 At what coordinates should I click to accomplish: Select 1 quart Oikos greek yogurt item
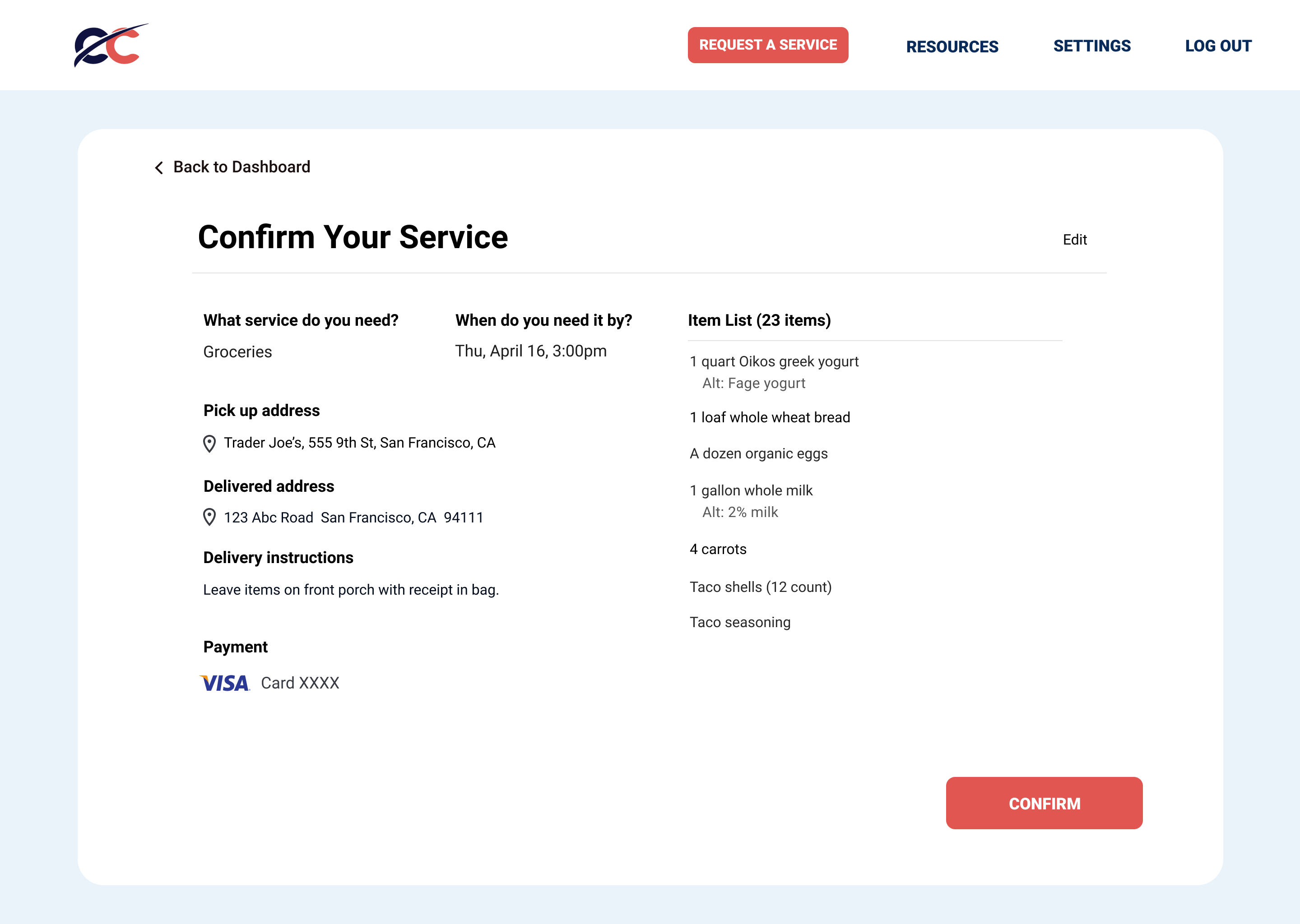(x=774, y=362)
